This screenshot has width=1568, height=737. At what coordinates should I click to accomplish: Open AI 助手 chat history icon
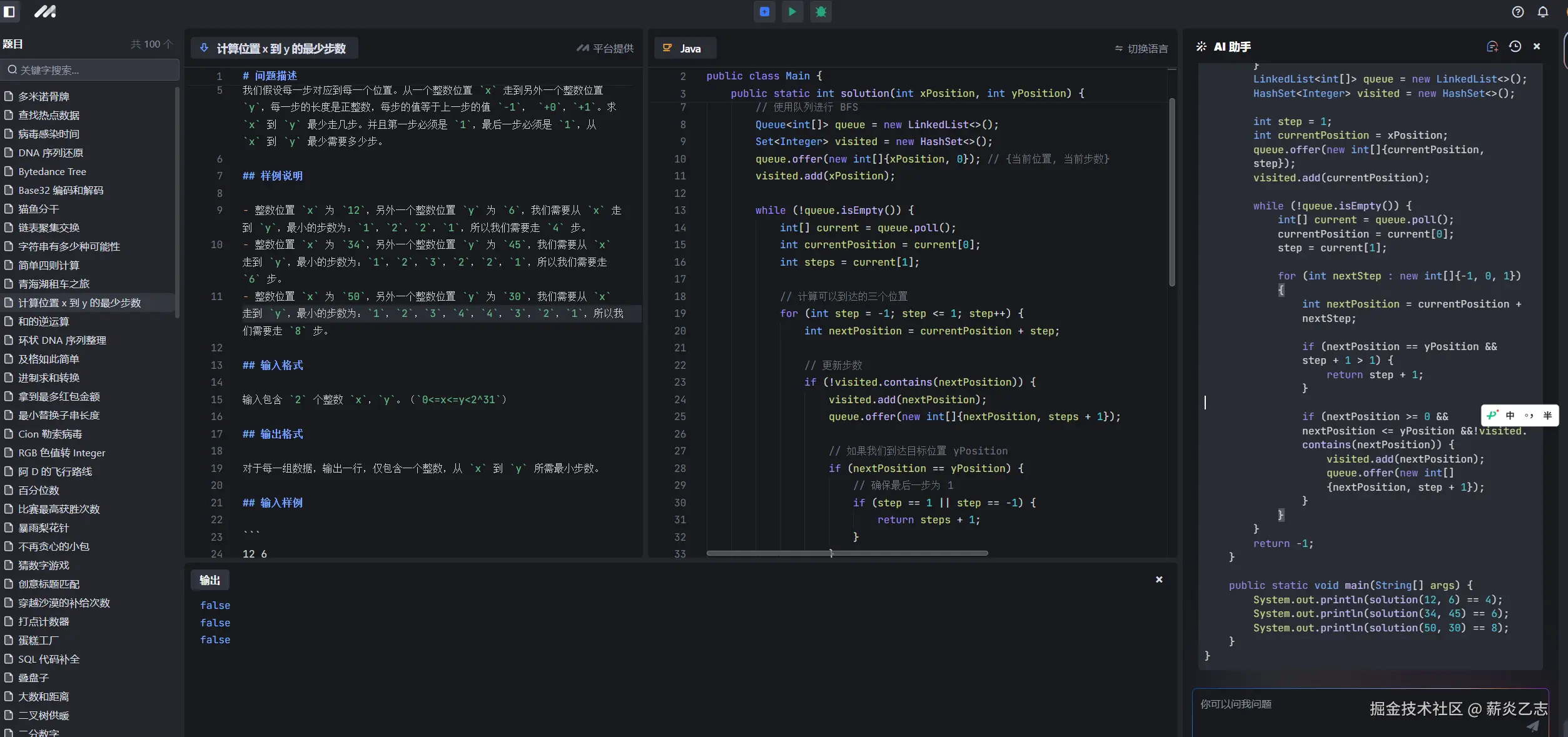point(1514,46)
